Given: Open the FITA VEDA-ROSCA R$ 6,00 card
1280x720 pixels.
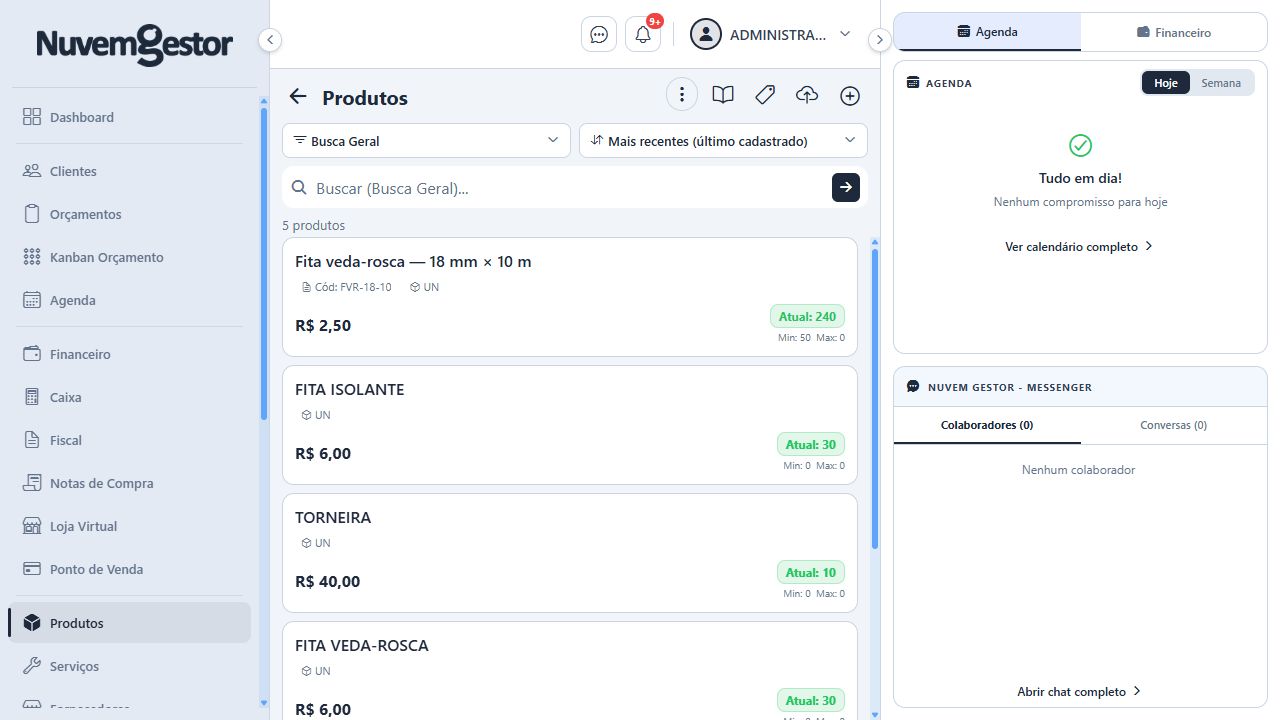Looking at the screenshot, I should (x=570, y=671).
